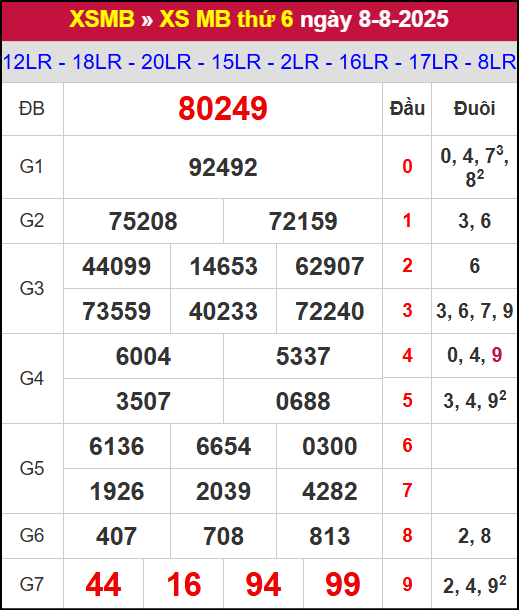This screenshot has width=519, height=610.
Task: Click the Đuôi column header
Action: (x=475, y=109)
